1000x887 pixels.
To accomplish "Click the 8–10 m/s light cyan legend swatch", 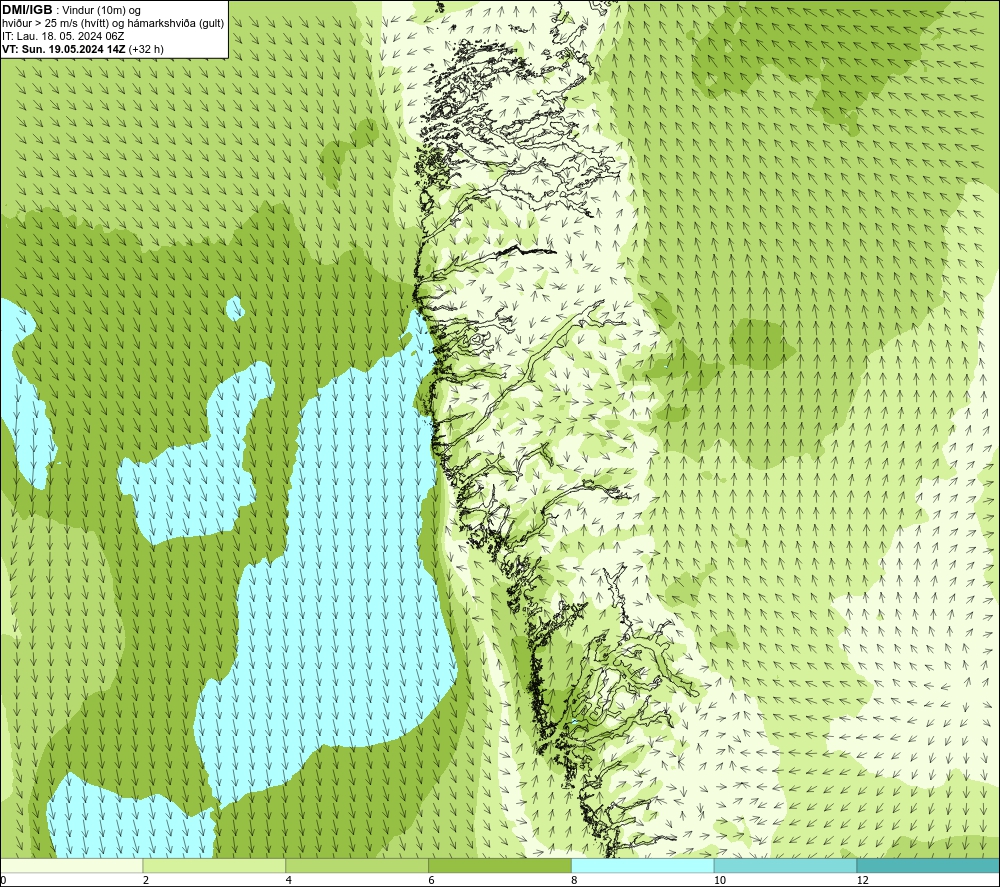I will click(643, 865).
